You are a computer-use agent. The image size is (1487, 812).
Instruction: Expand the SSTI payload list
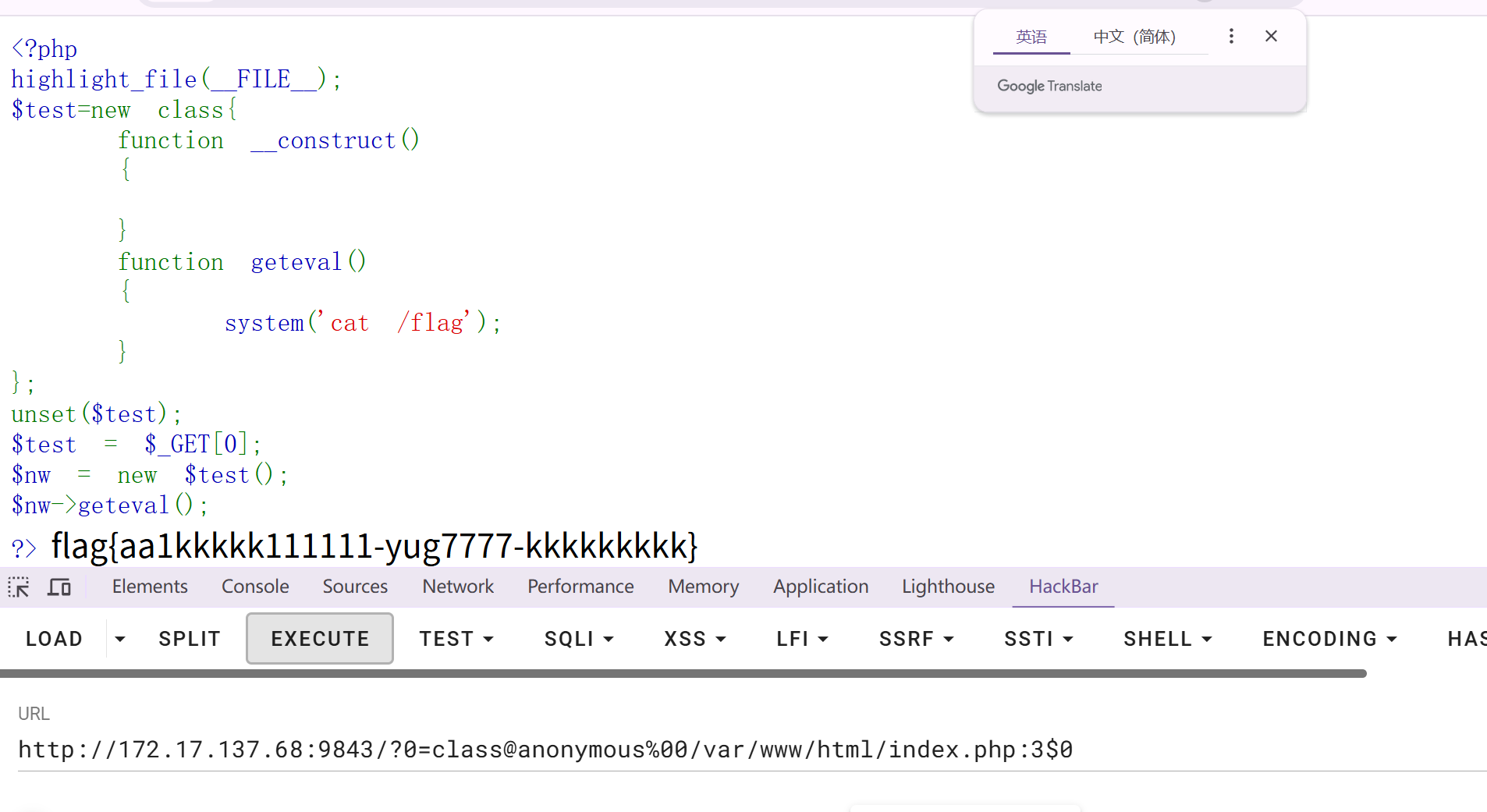[1038, 638]
